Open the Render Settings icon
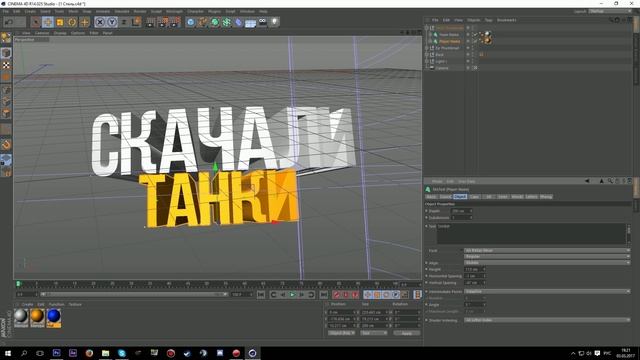The image size is (640, 360). (175, 22)
